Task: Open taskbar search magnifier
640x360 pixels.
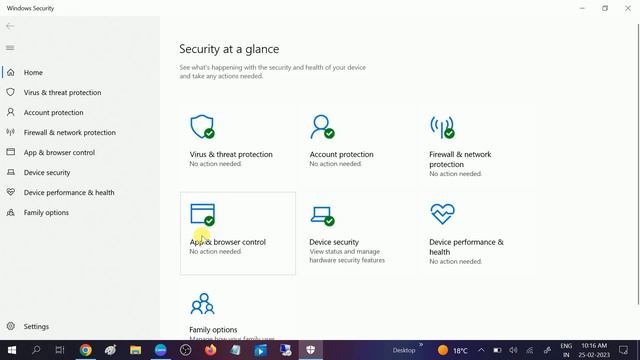Action: coord(36,350)
